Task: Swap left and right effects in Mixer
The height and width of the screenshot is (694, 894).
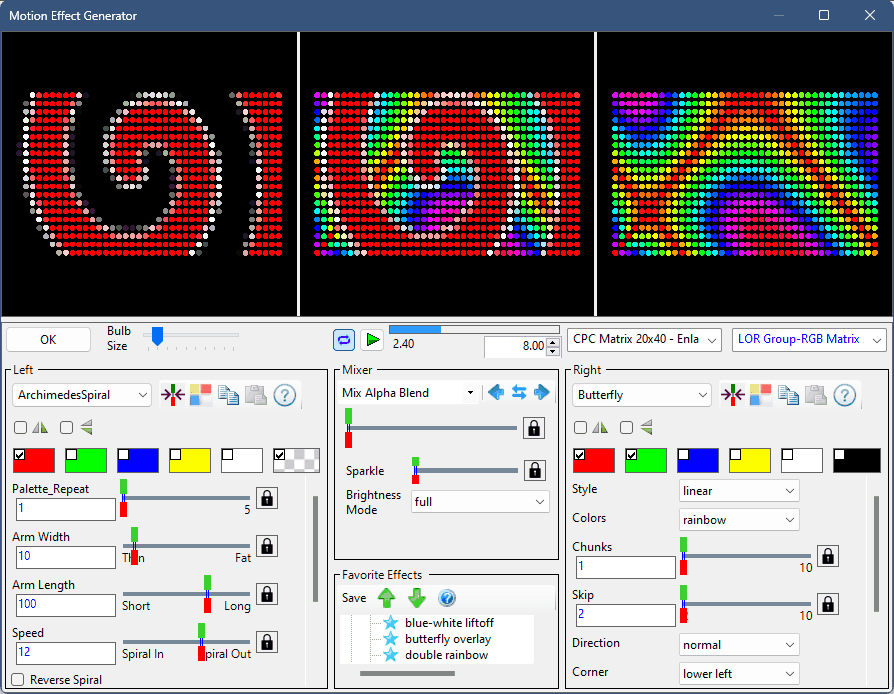Action: coord(519,392)
